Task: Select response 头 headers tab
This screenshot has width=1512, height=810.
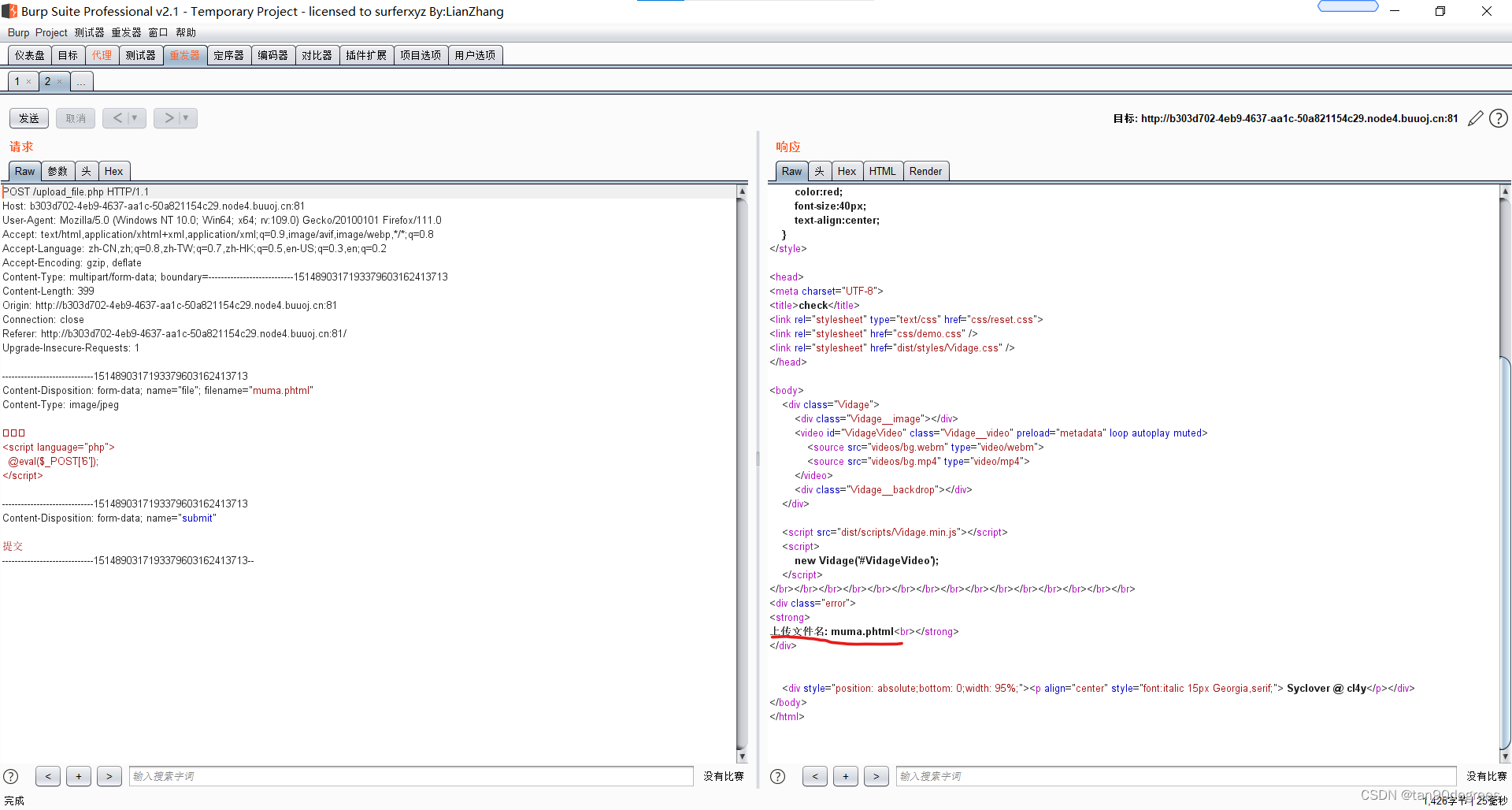Action: point(820,171)
